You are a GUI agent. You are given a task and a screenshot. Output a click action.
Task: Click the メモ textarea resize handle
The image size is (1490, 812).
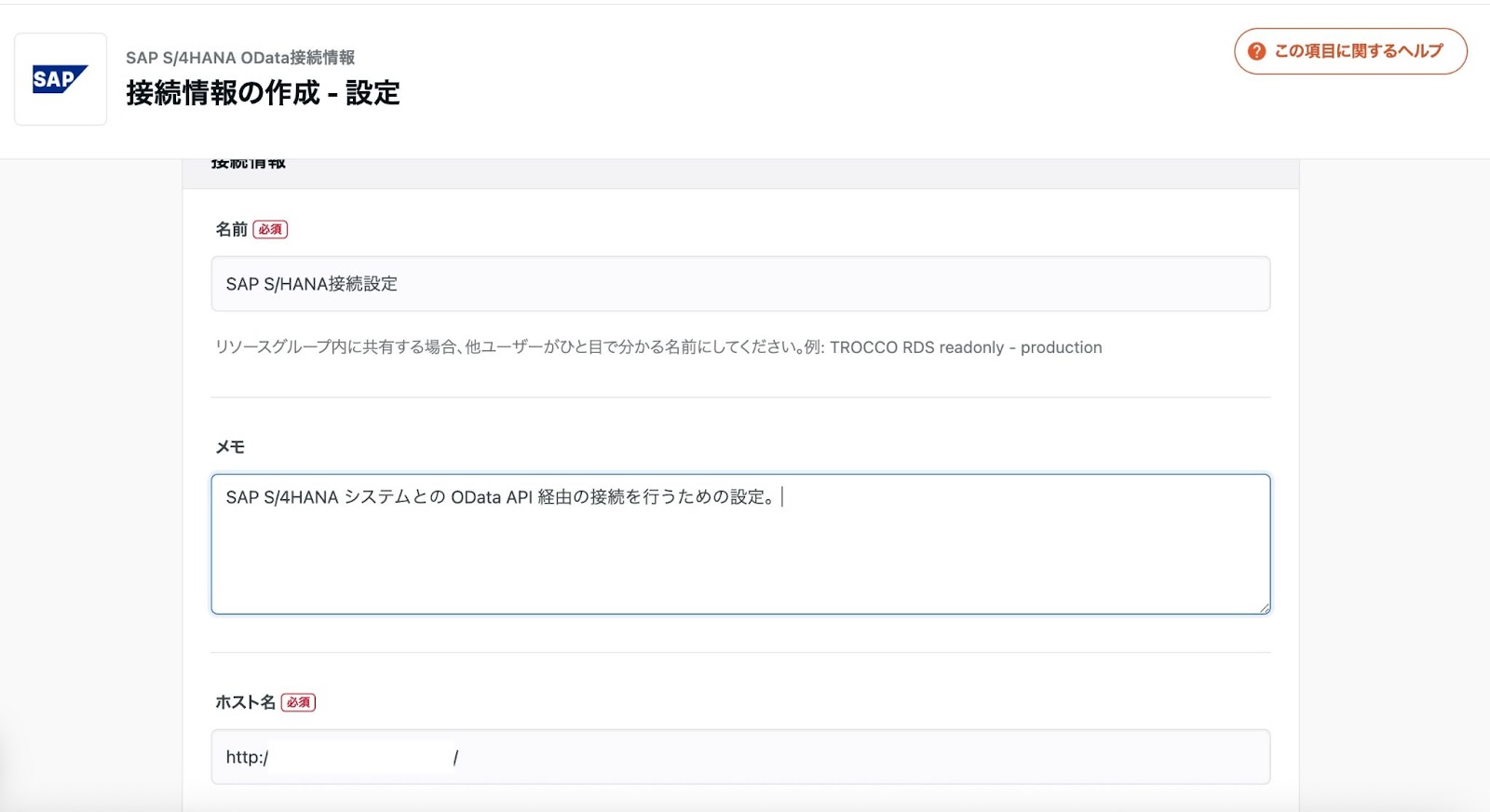pos(1264,607)
